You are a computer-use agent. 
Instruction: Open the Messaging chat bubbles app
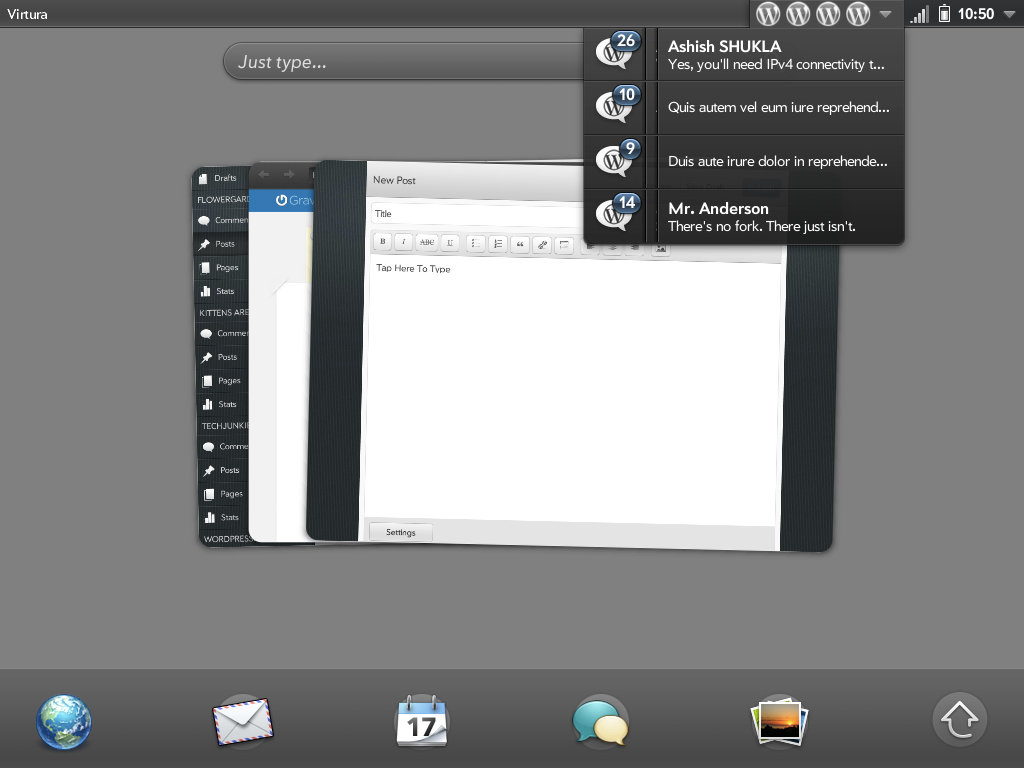[x=600, y=722]
